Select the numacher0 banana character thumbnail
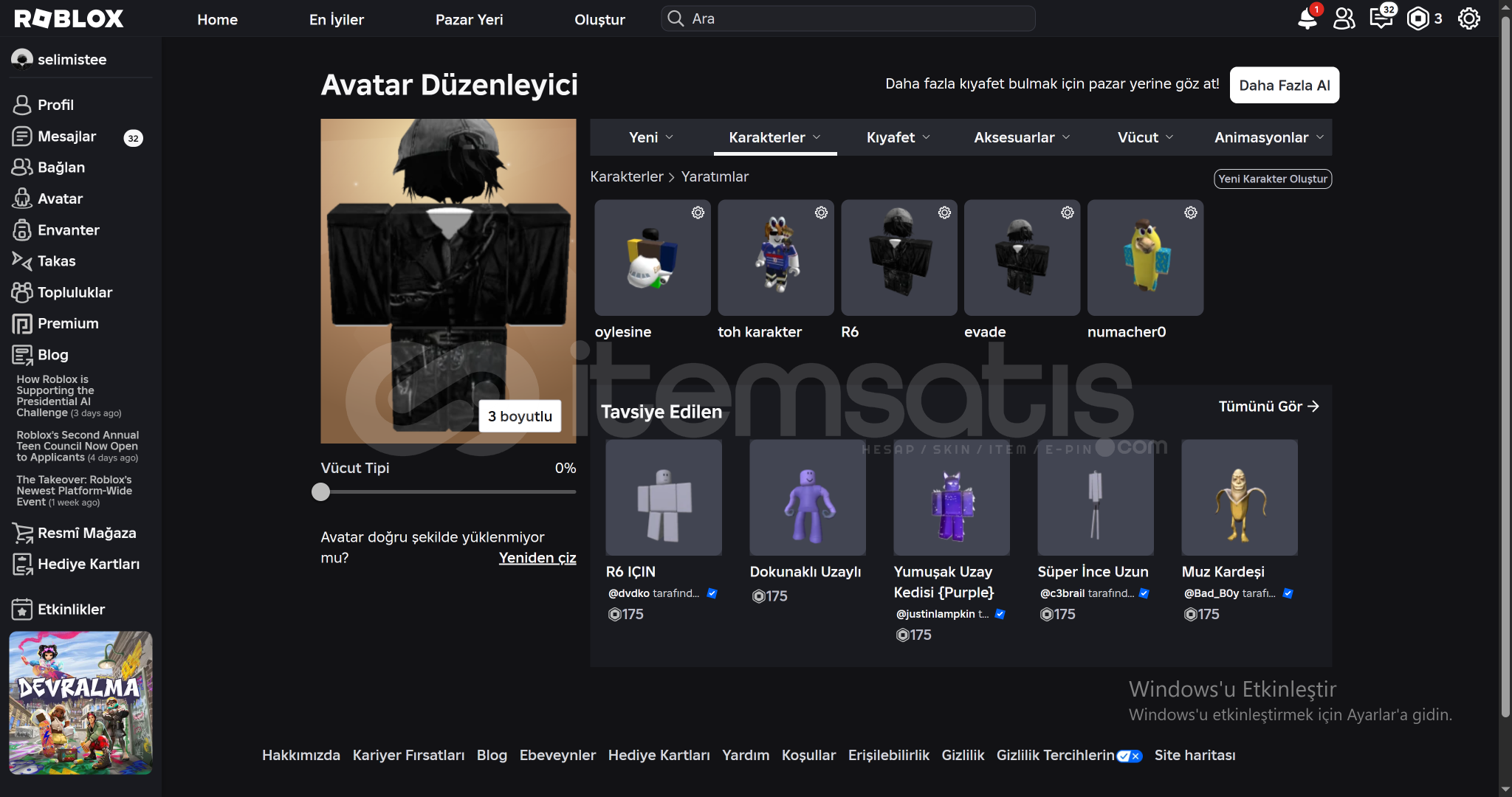Screen dimensions: 1512x797 coord(1146,258)
